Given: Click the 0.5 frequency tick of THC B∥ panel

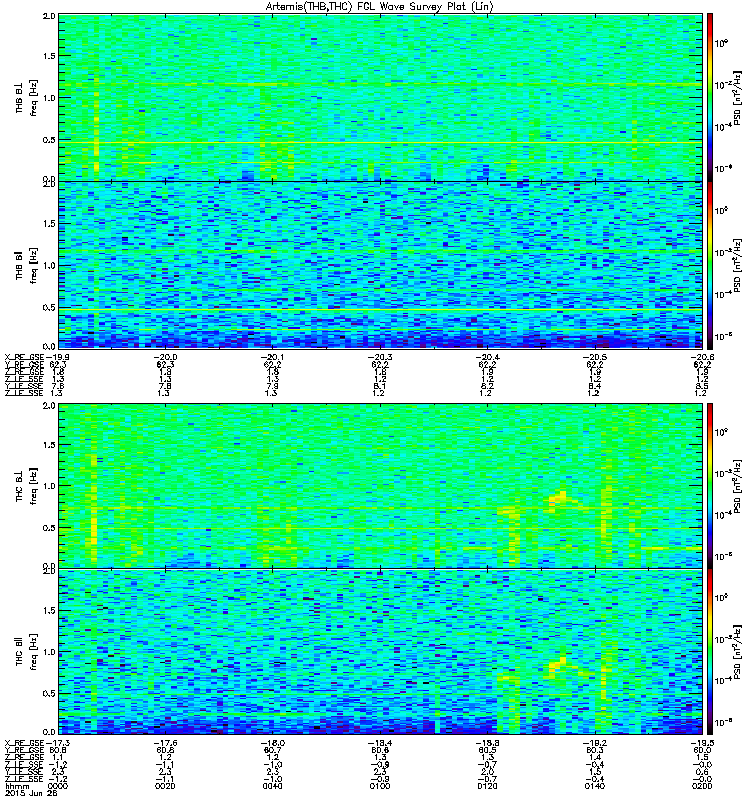Looking at the screenshot, I should tap(49, 693).
